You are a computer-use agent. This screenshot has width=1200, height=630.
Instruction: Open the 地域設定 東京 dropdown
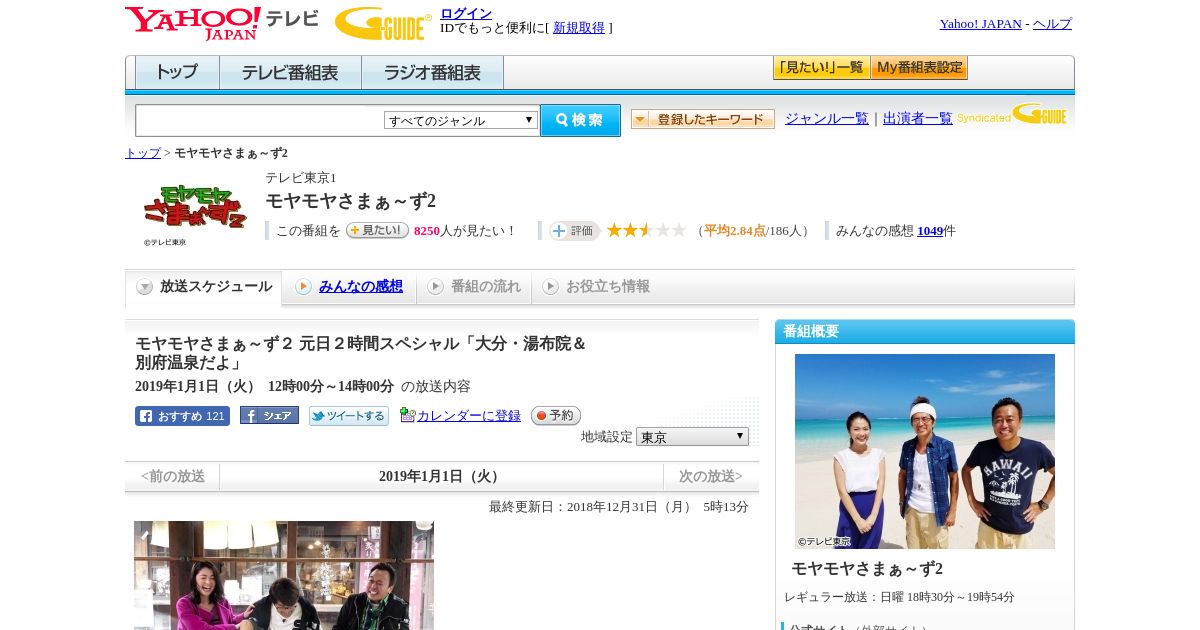coord(692,437)
